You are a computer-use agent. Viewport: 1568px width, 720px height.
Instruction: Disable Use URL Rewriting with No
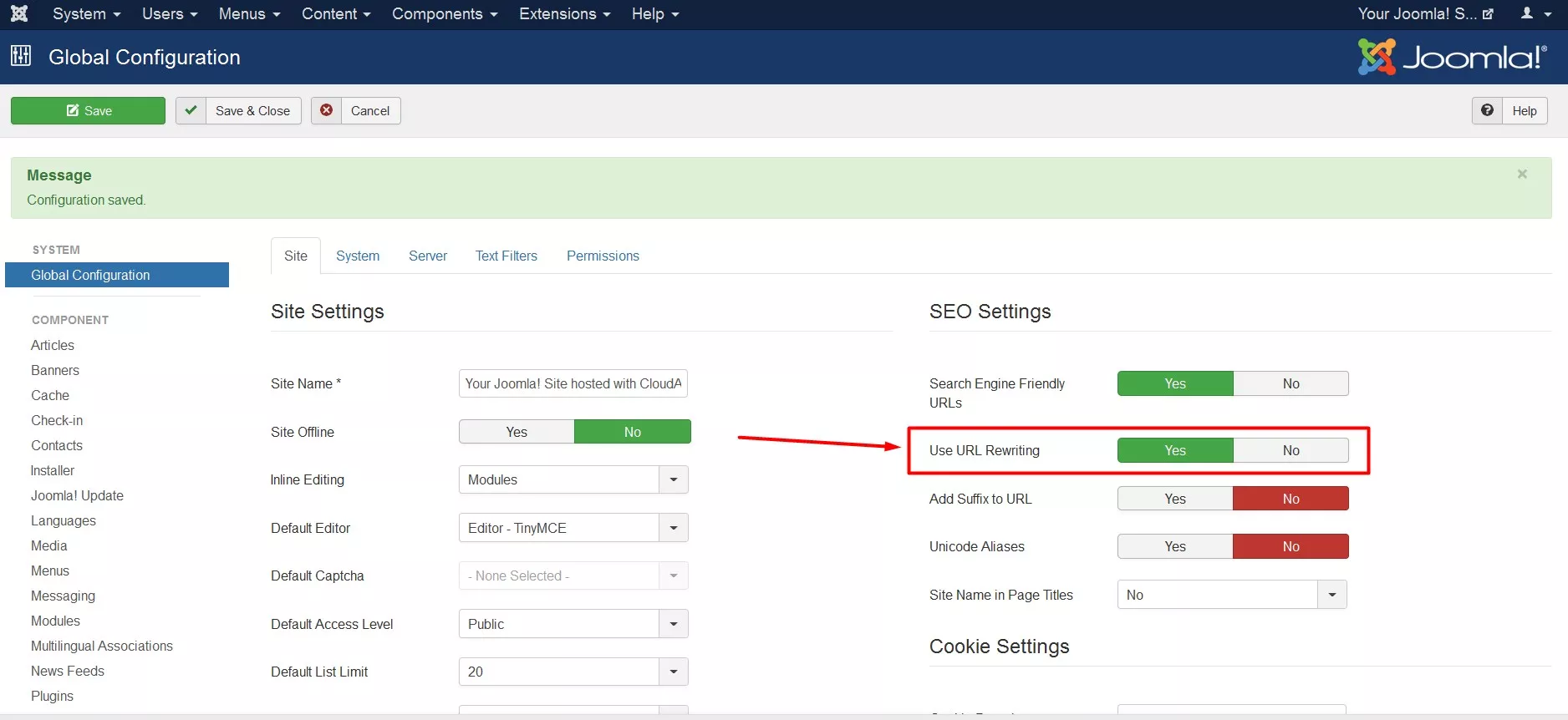[1291, 450]
